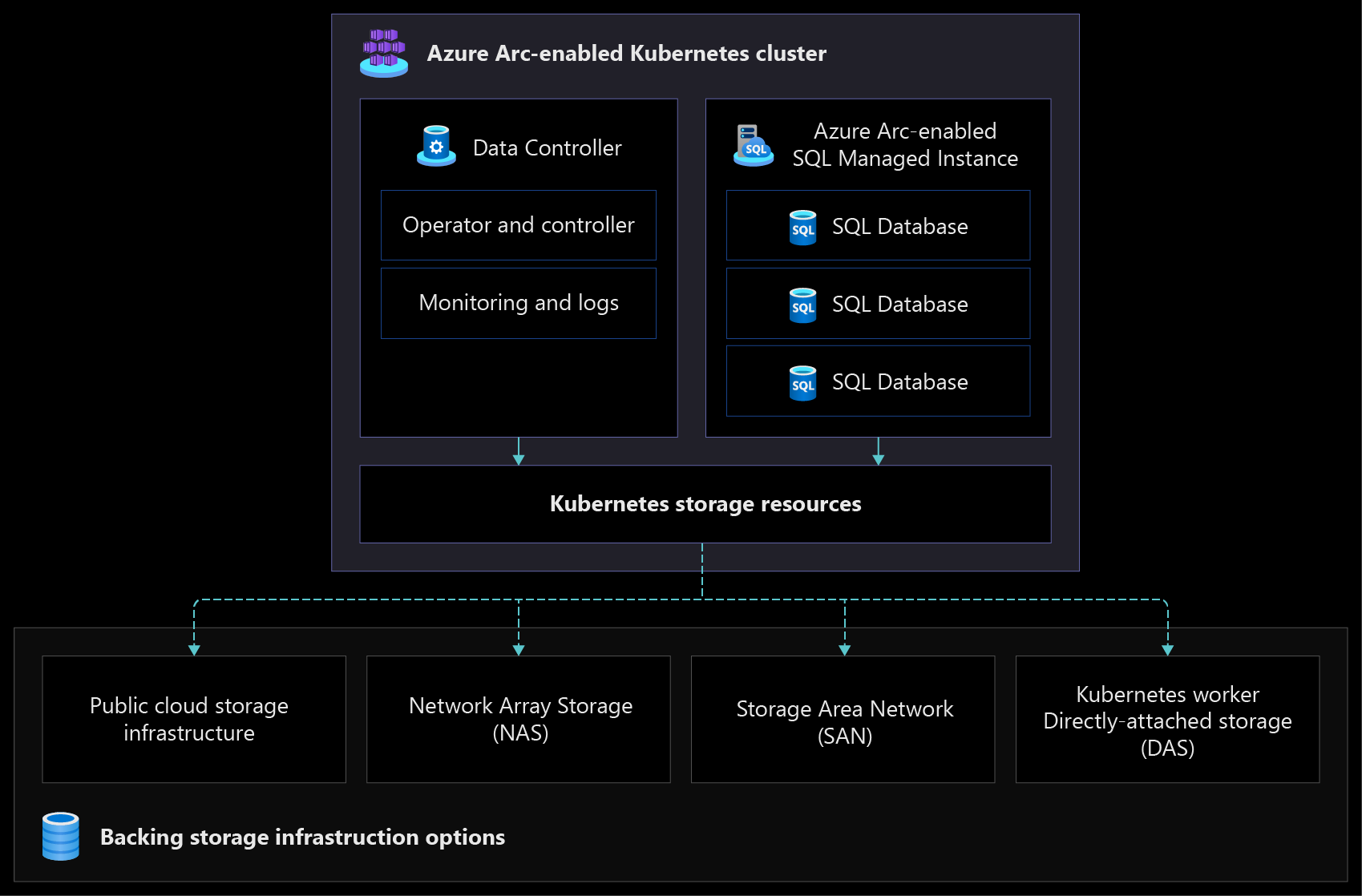
Task: Click the Storage Area Network (SAN) box
Action: (843, 720)
